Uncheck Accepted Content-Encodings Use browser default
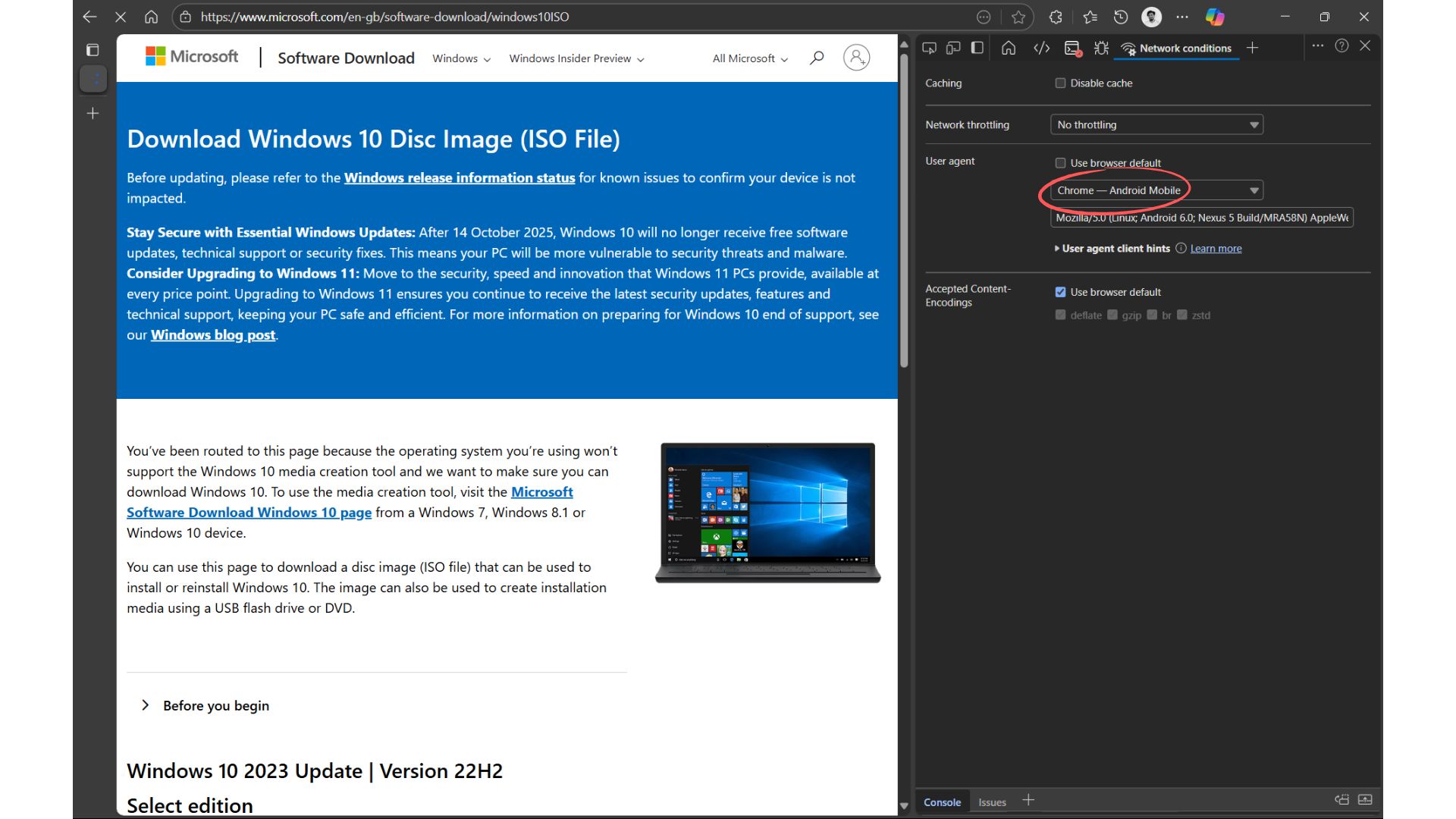 click(x=1060, y=292)
